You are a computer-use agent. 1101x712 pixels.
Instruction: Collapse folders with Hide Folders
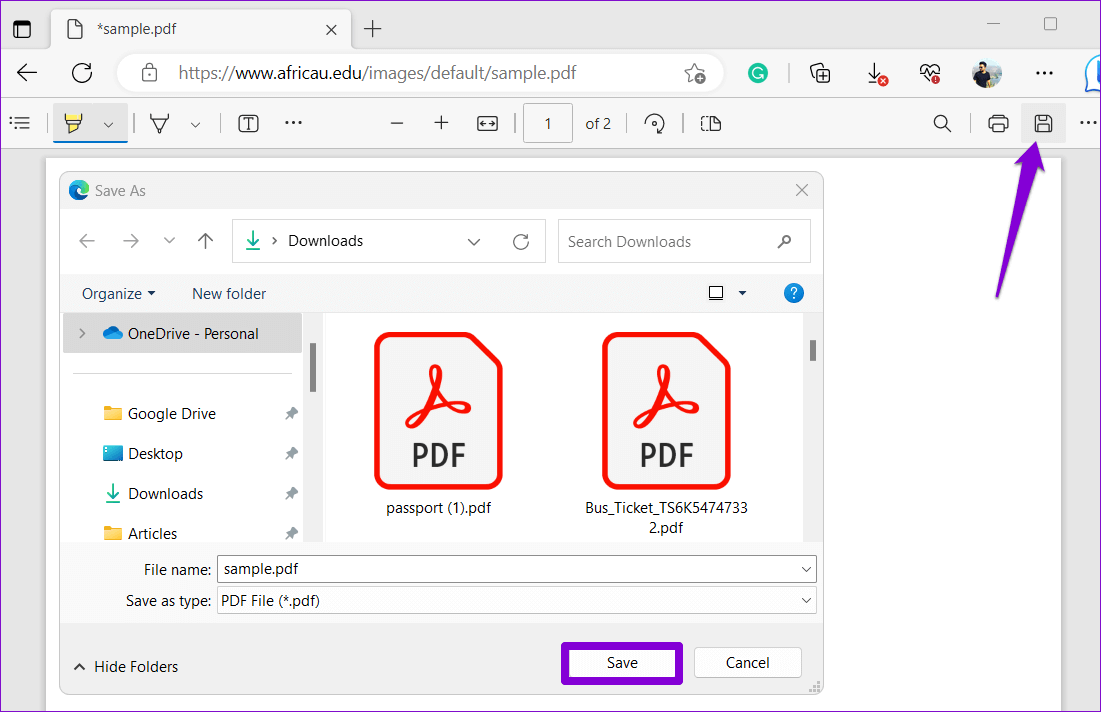[x=124, y=666]
